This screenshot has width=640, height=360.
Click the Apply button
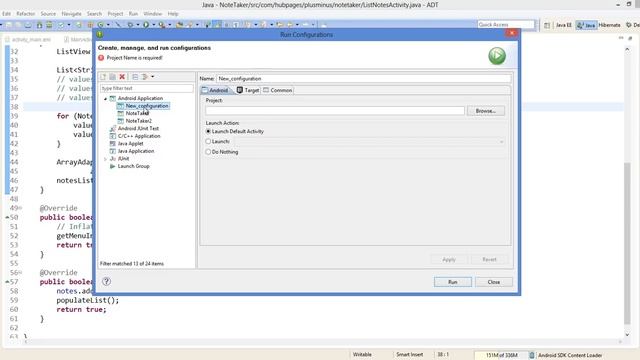[449, 260]
